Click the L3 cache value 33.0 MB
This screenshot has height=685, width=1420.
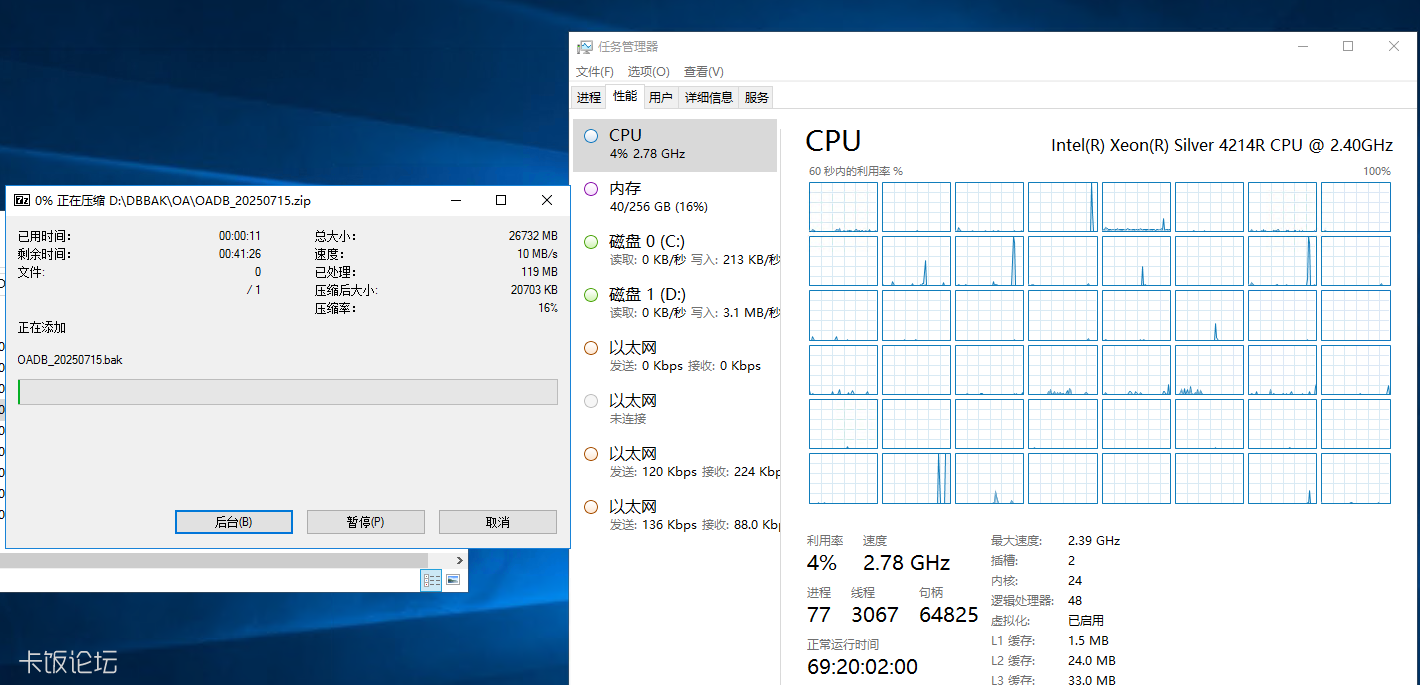[x=1092, y=680]
